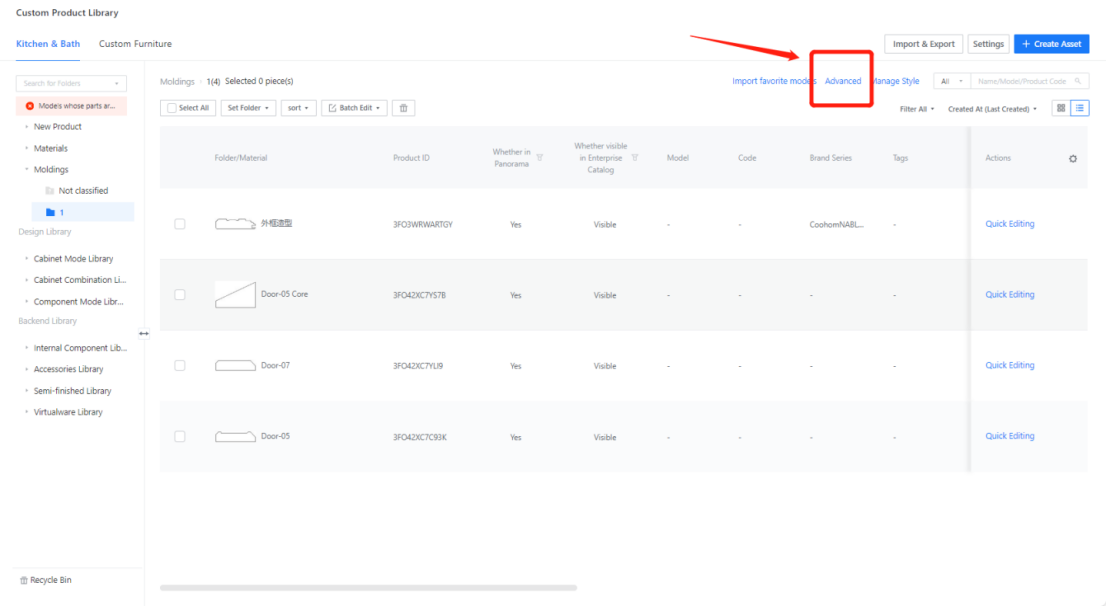Click filter icon beside Enterprise Catalog column
The image size is (1106, 607).
[635, 158]
